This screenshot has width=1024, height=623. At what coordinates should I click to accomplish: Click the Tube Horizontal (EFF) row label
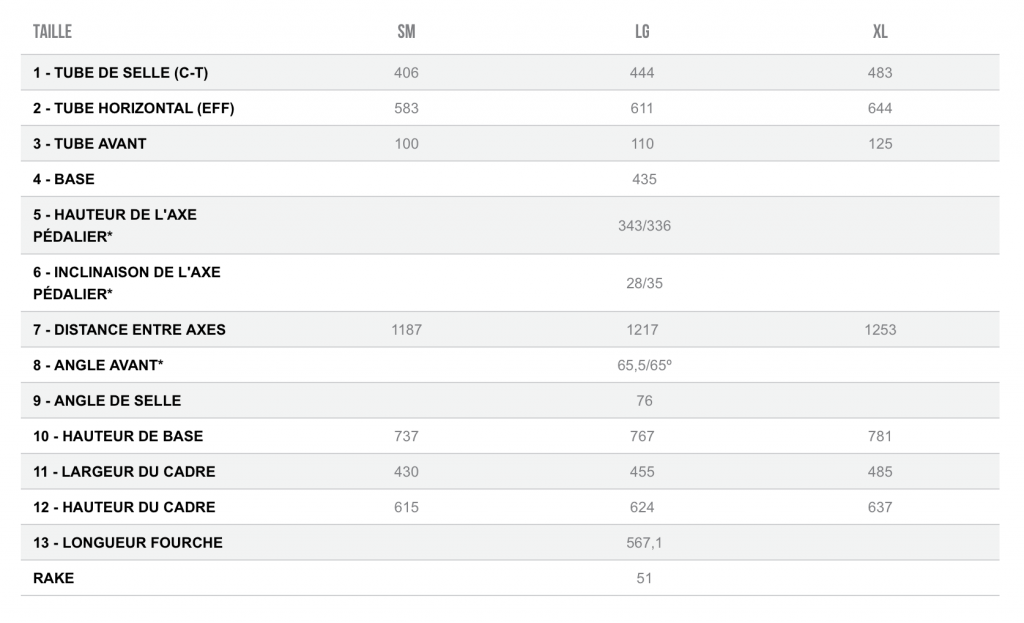pyautogui.click(x=133, y=108)
